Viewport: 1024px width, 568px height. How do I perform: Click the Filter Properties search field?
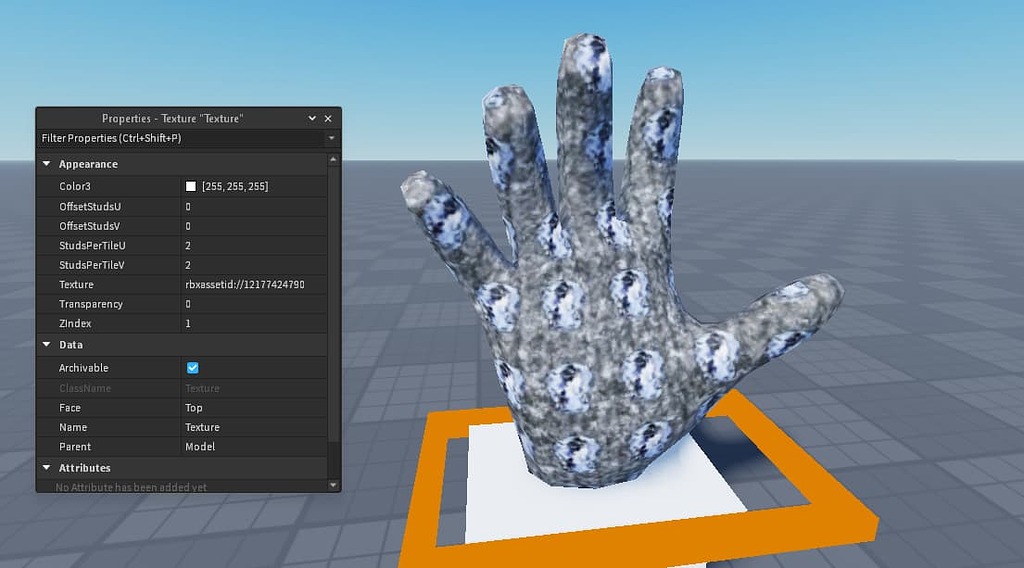point(182,138)
